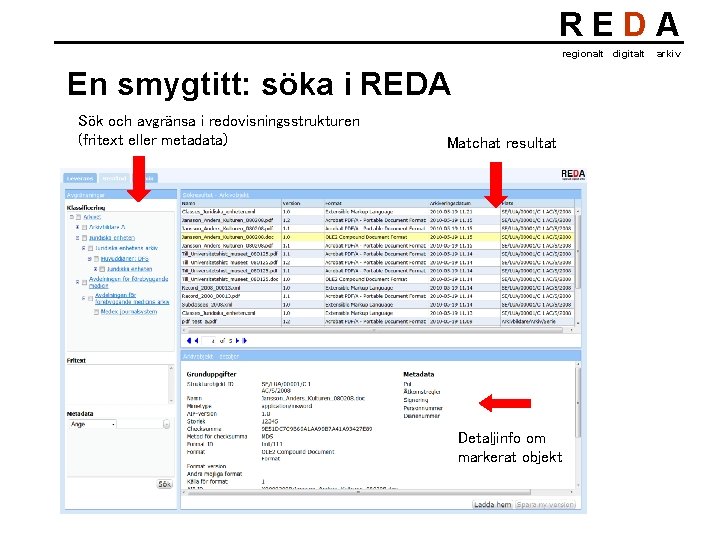Screen dimensions: 720x540
Task: Collapse the Juridiska enhetens arkiv node
Action: 84,248
